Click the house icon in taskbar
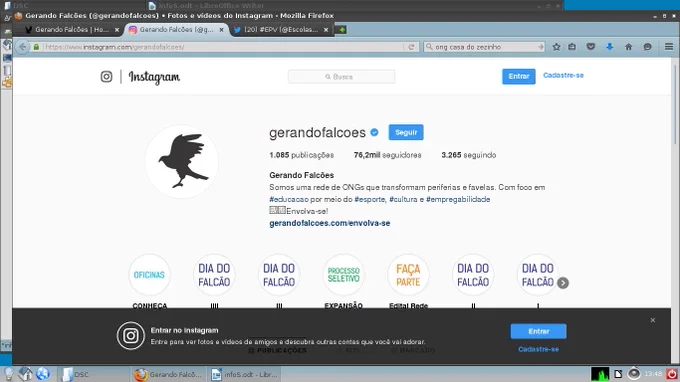 25,374
